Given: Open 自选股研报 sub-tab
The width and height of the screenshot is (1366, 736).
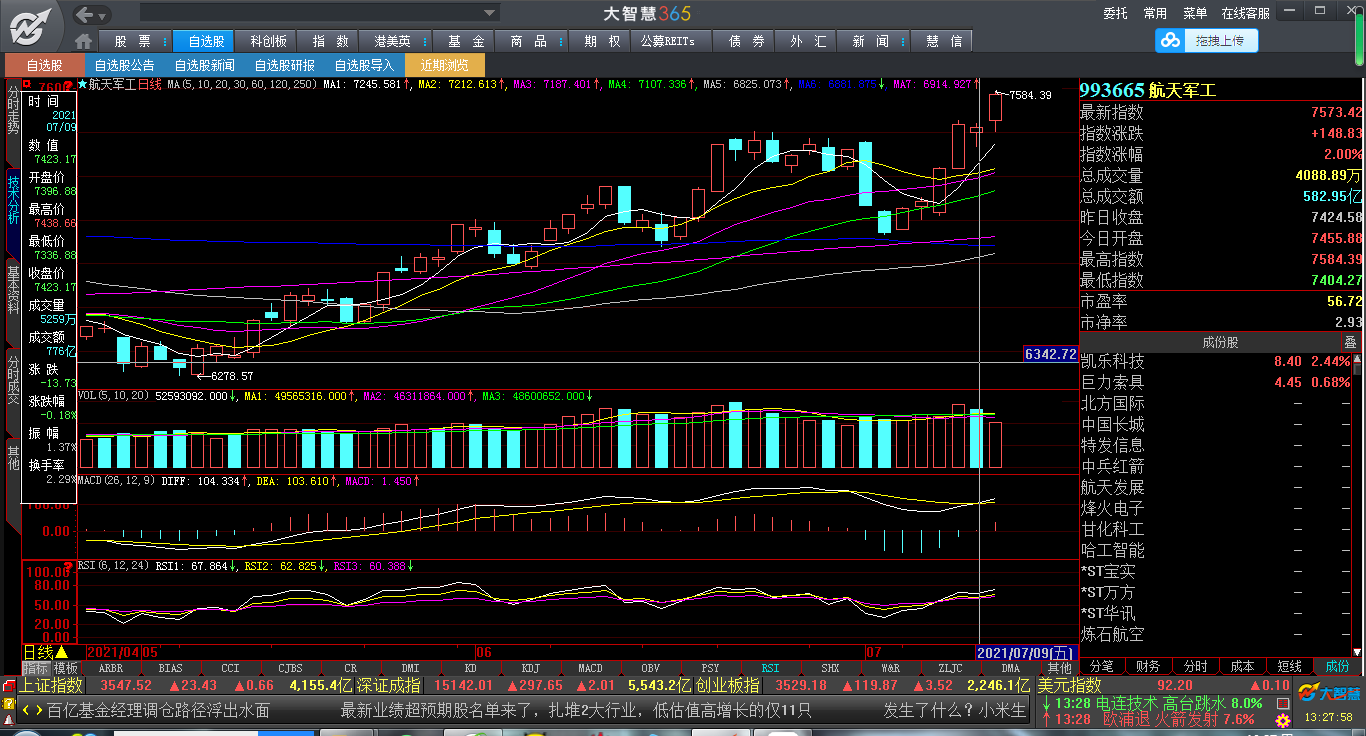Looking at the screenshot, I should coord(284,65).
